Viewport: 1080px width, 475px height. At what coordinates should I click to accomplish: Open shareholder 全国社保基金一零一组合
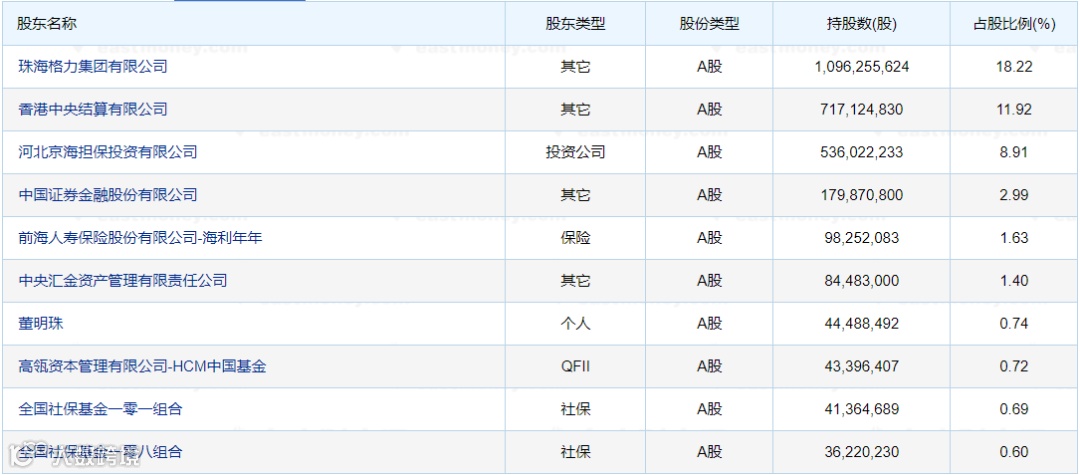click(101, 409)
